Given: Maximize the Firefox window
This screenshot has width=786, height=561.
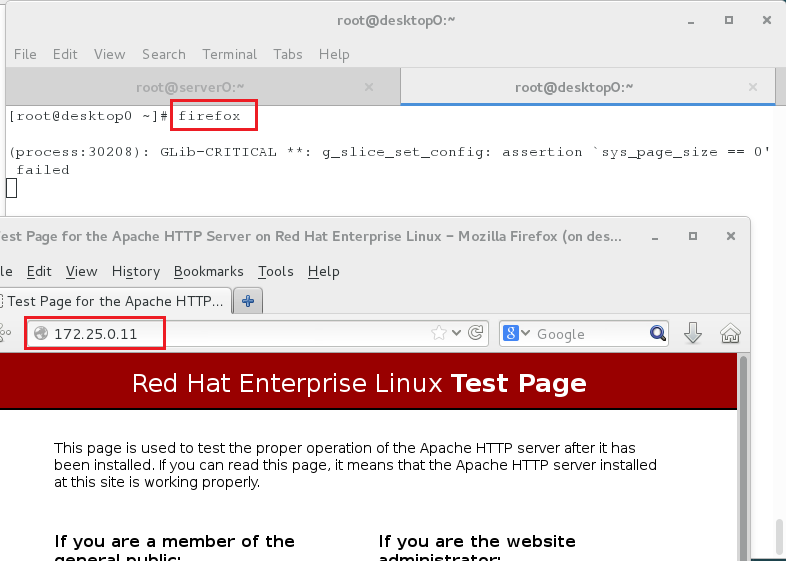Looking at the screenshot, I should pyautogui.click(x=693, y=236).
